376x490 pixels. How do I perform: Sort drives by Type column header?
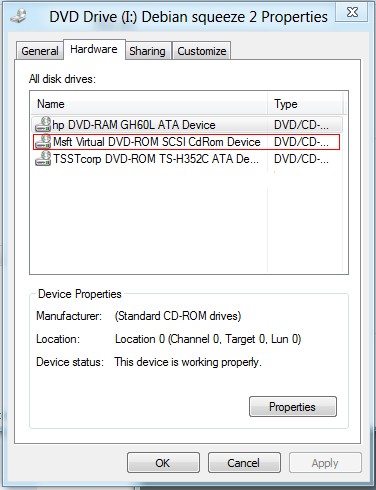(x=305, y=104)
